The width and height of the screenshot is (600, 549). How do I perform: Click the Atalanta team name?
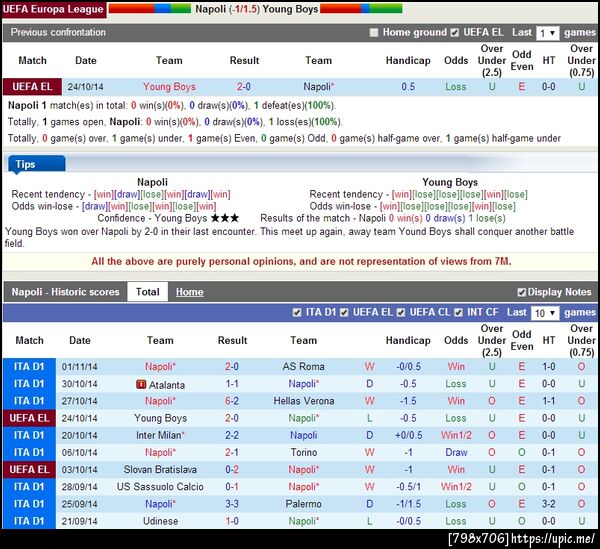[x=166, y=385]
